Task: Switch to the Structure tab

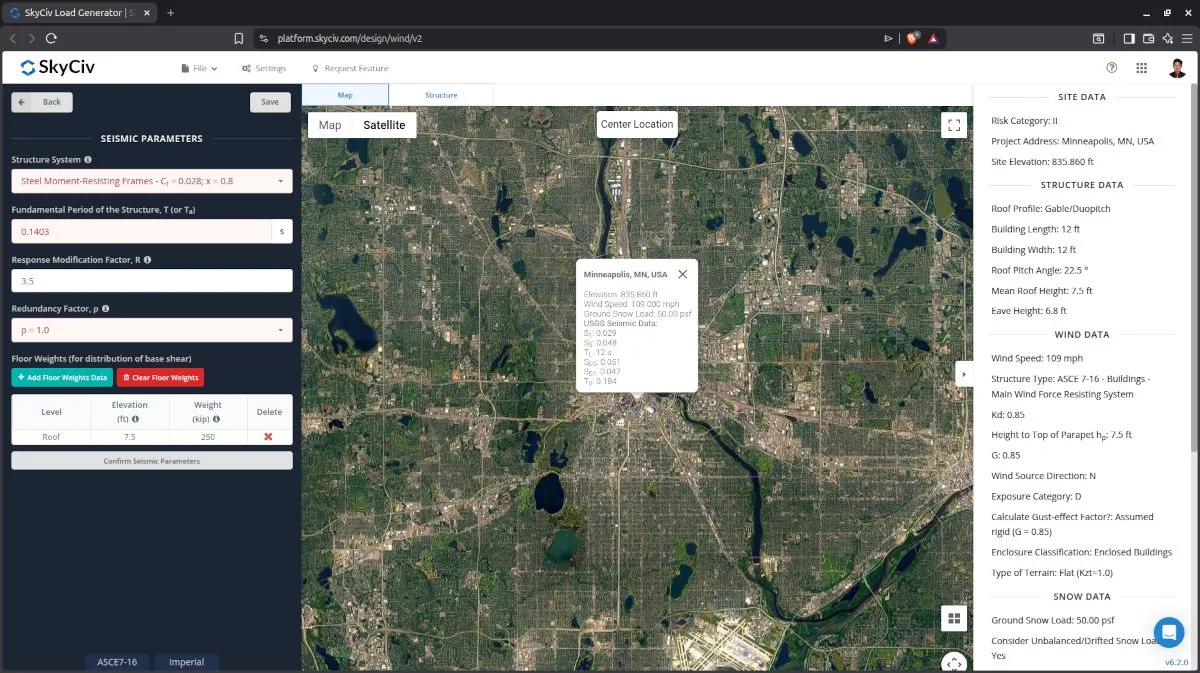Action: point(441,95)
